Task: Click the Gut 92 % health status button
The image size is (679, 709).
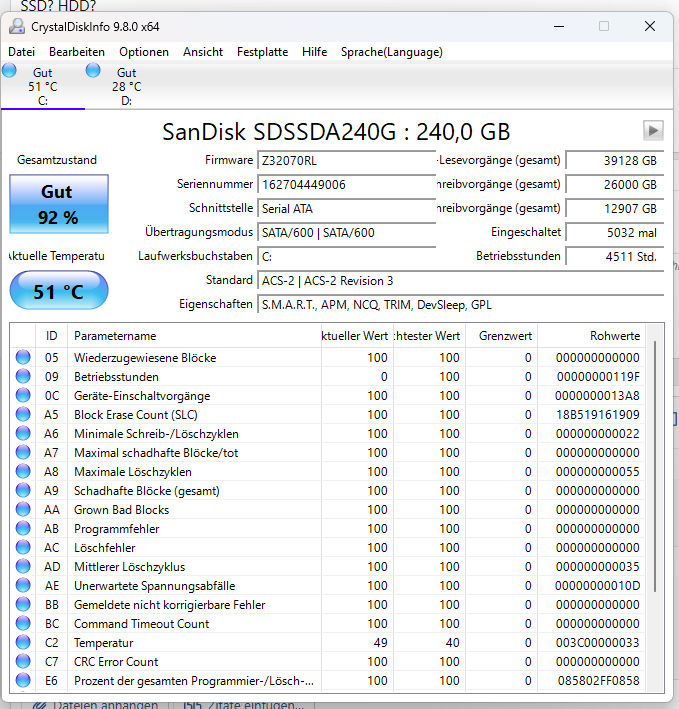Action: [x=59, y=204]
